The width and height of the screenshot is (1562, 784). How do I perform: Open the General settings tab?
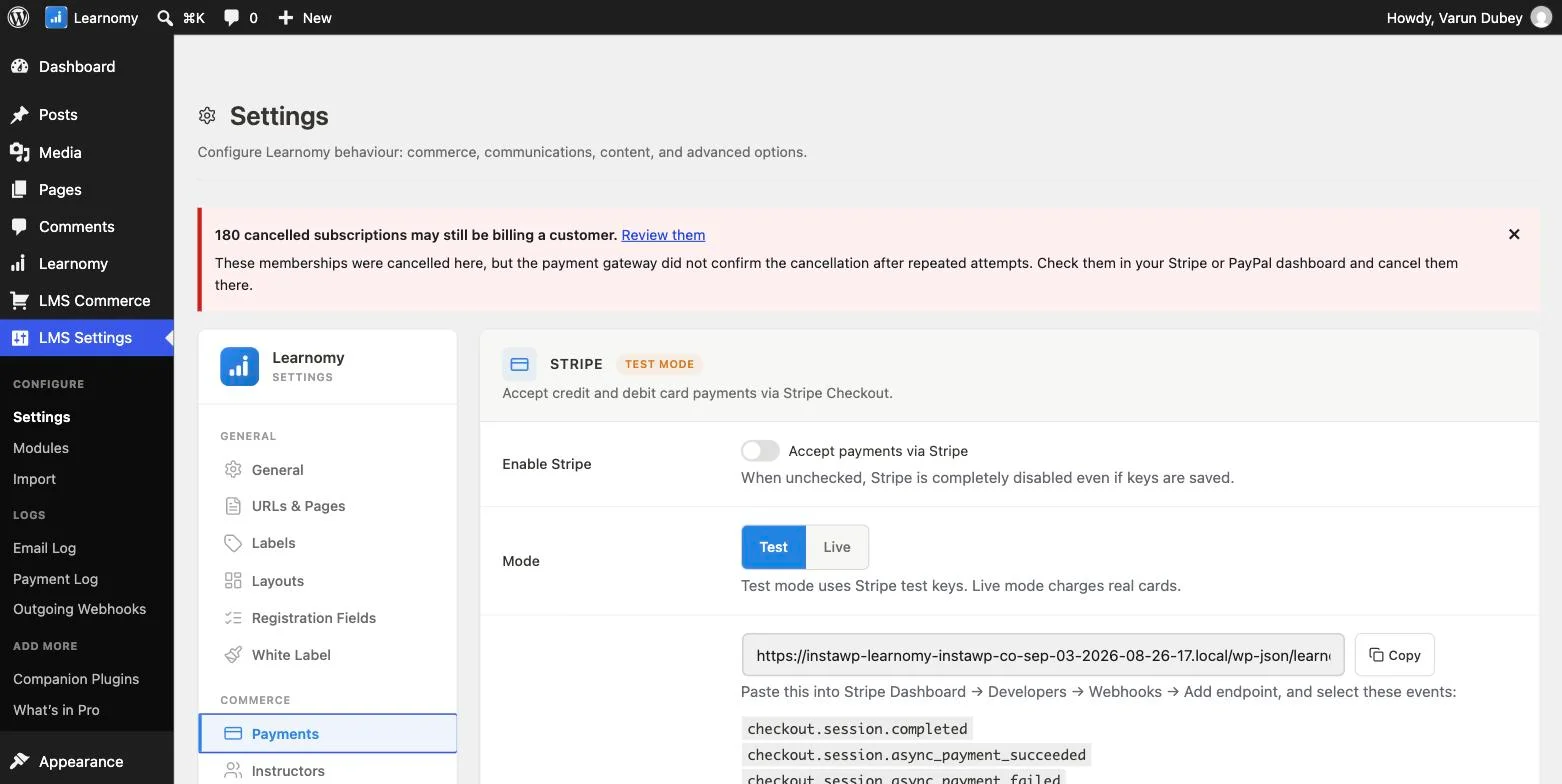pos(327,469)
